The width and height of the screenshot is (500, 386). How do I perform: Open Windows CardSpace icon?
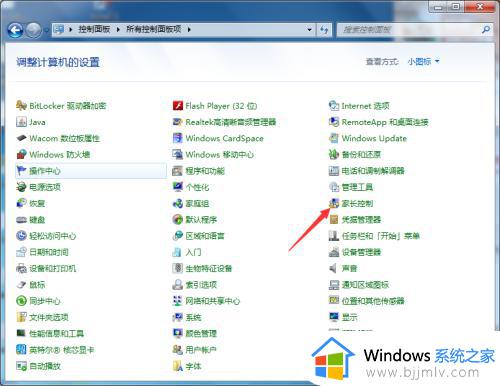[178, 138]
